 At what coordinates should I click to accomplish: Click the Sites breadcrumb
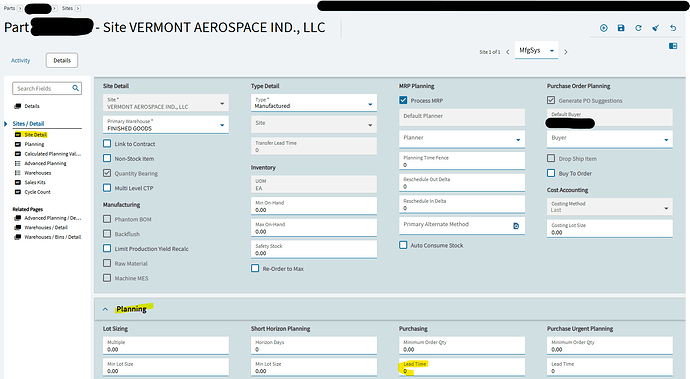coord(67,8)
